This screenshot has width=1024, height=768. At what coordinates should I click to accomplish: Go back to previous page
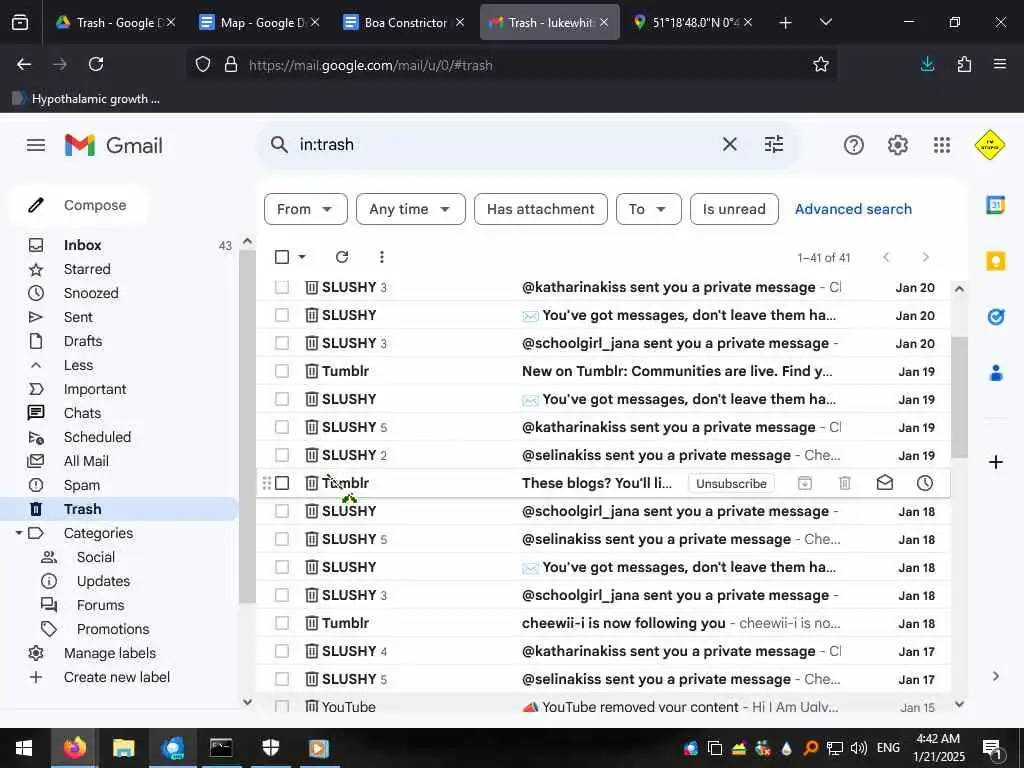click(24, 64)
